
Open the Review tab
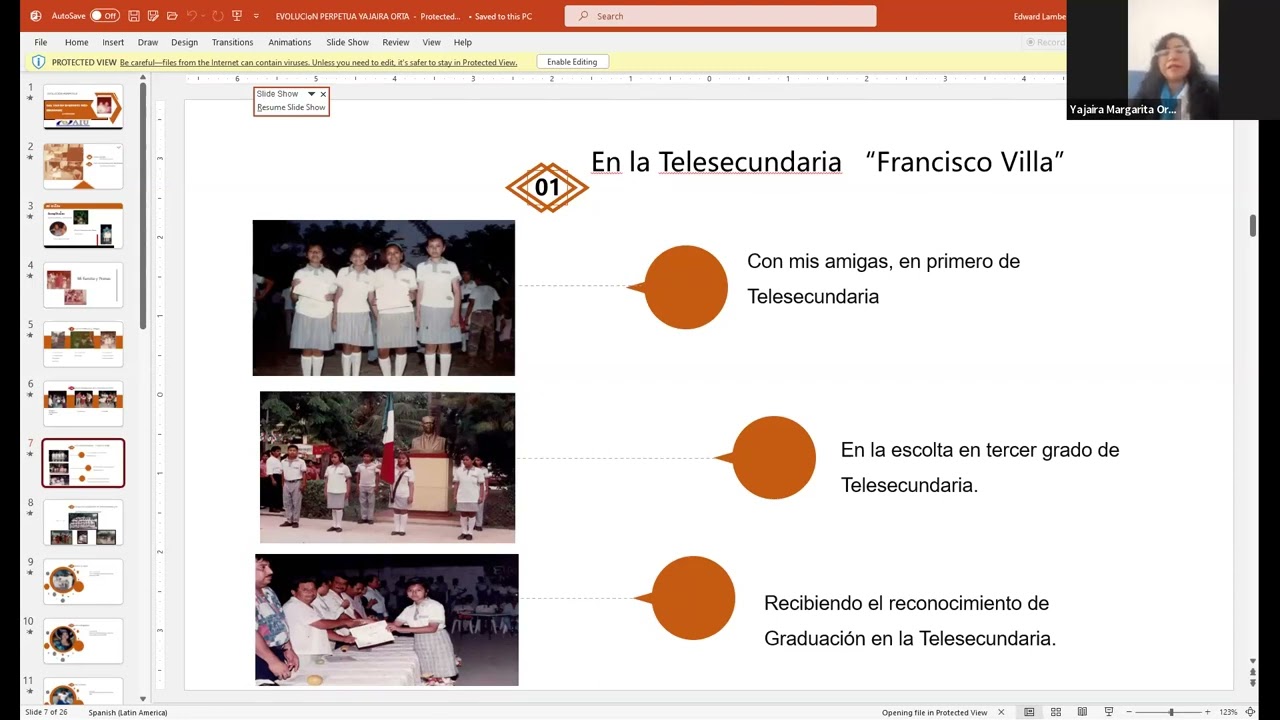395,42
